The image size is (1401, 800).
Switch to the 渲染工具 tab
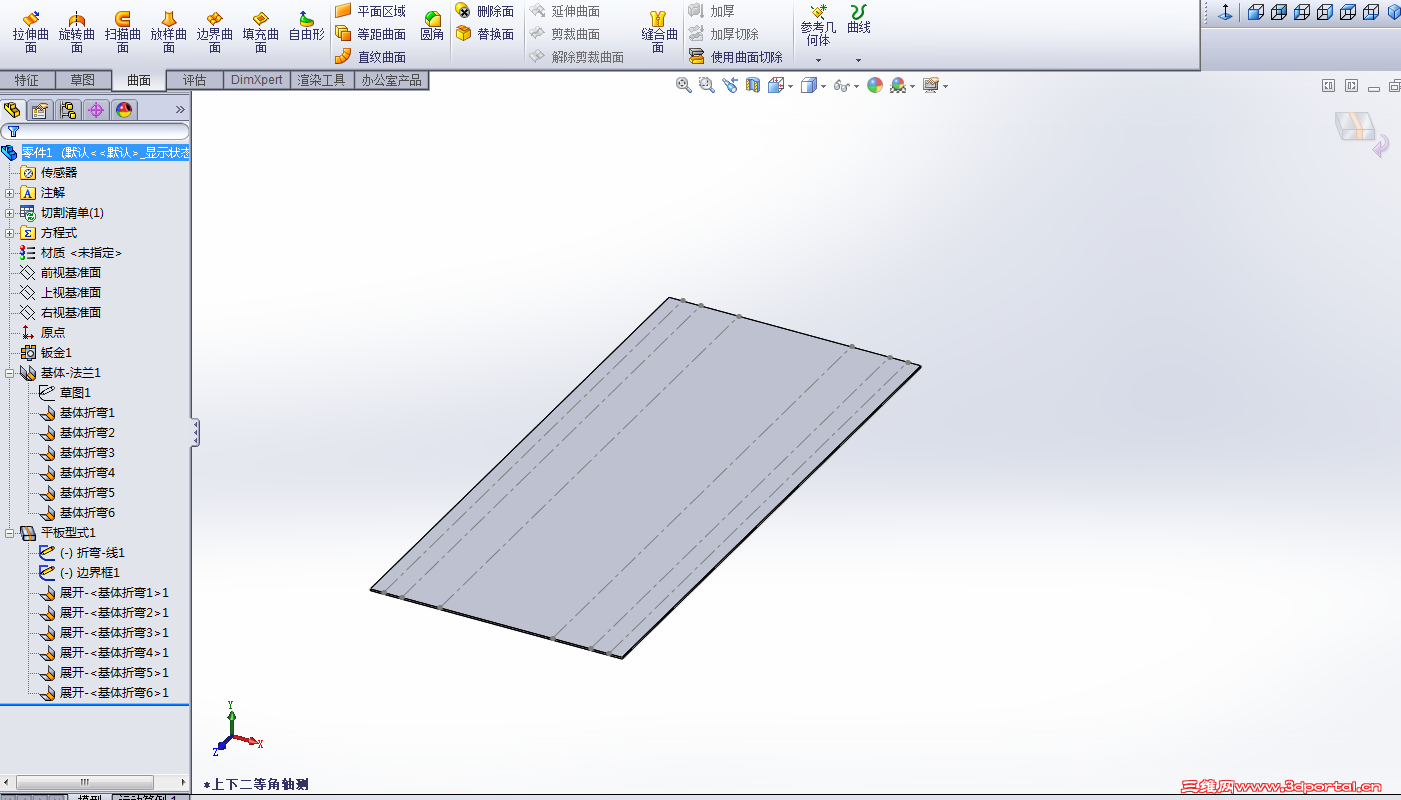(322, 80)
